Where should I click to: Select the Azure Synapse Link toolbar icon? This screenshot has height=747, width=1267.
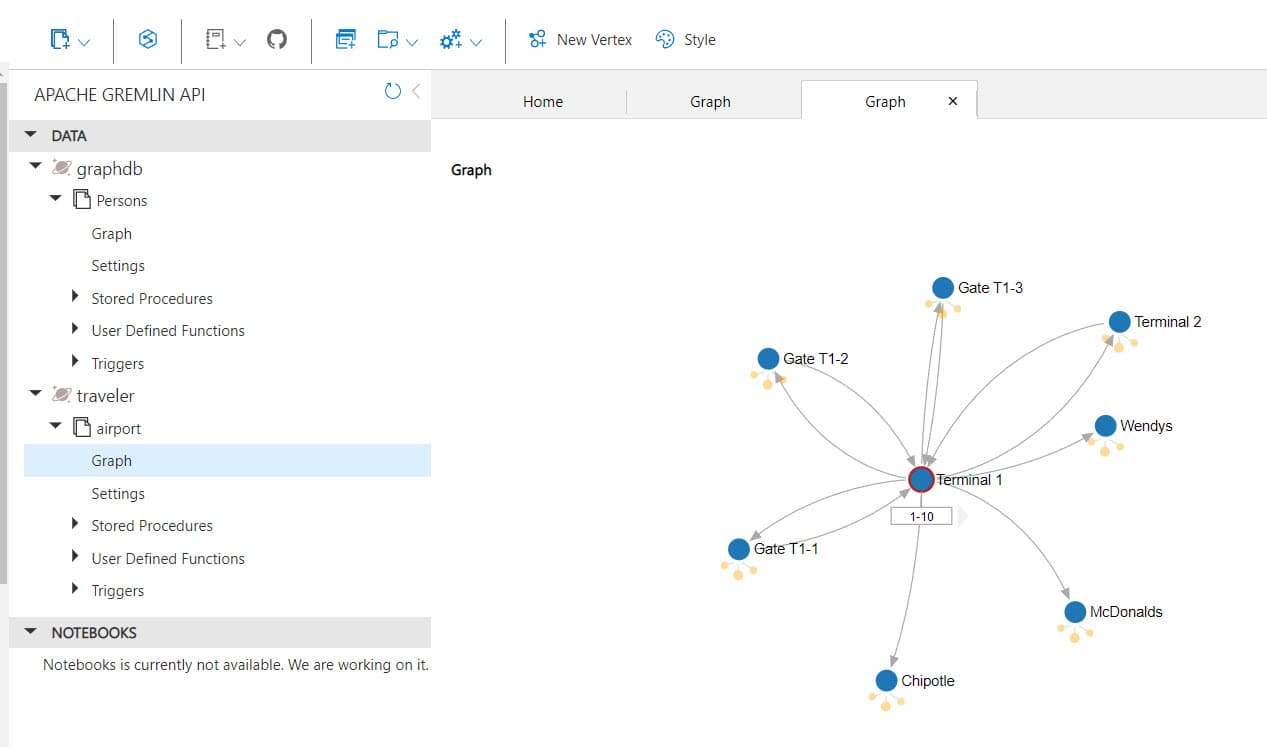[147, 39]
